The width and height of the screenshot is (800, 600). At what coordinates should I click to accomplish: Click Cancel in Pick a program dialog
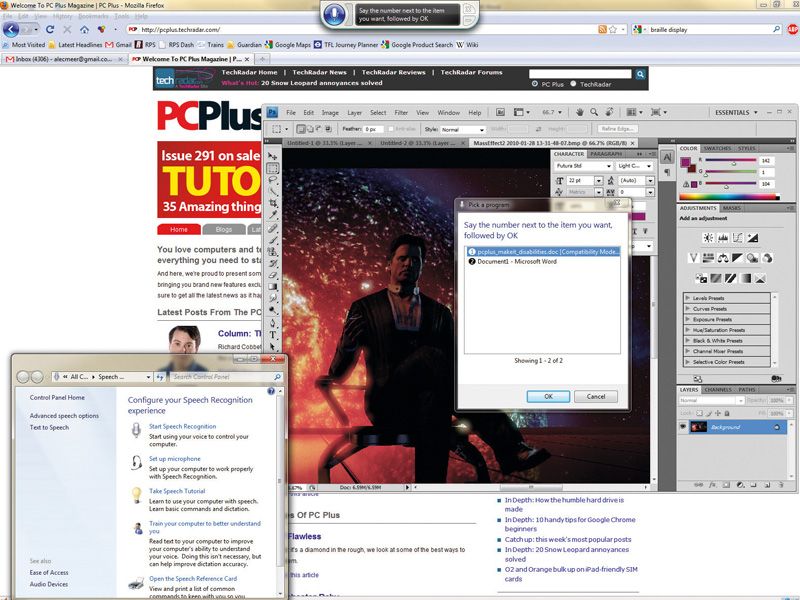pos(595,396)
